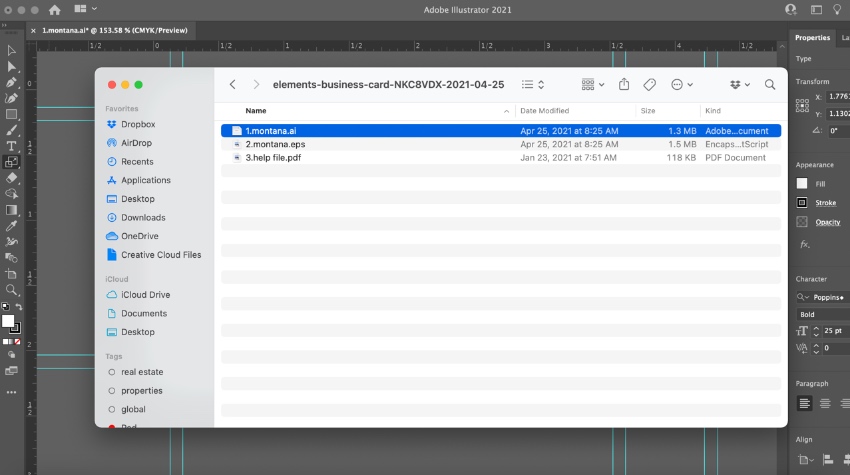Select Align center paragraph option

pyautogui.click(x=825, y=403)
